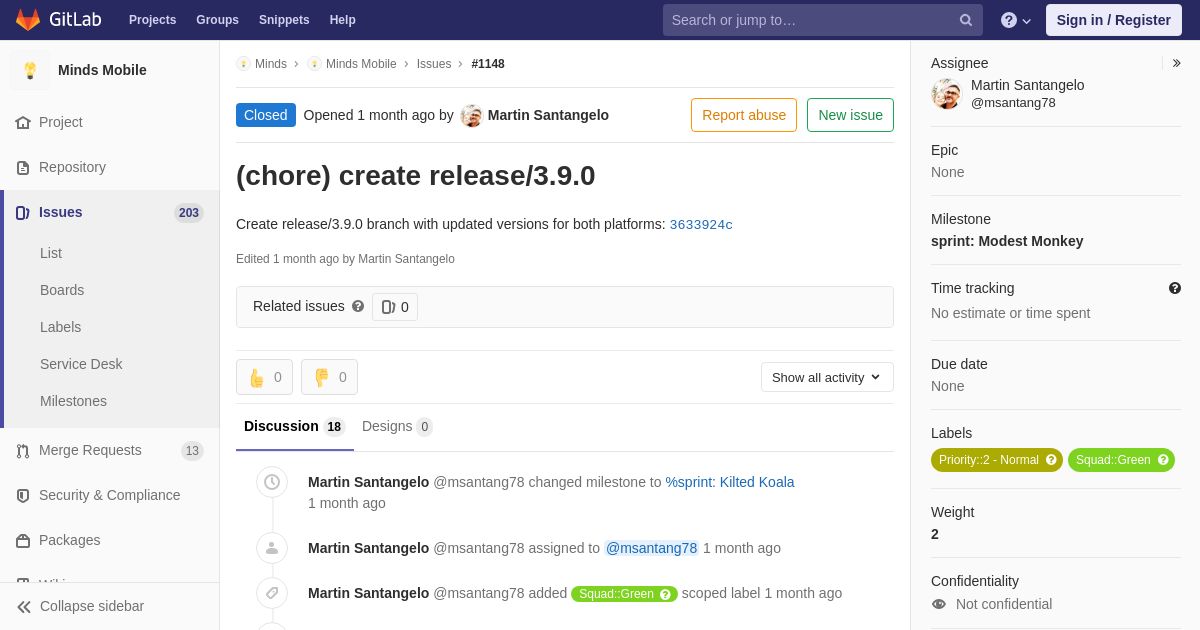
Task: Click the Minds Mobile breadcrumb link
Action: (x=361, y=64)
